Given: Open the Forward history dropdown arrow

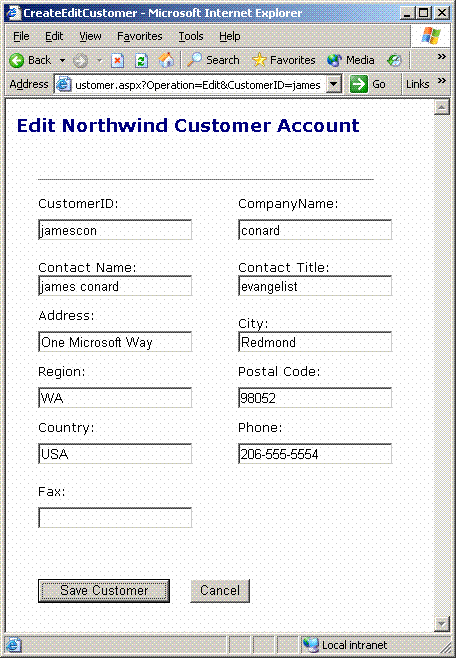Looking at the screenshot, I should 99,60.
